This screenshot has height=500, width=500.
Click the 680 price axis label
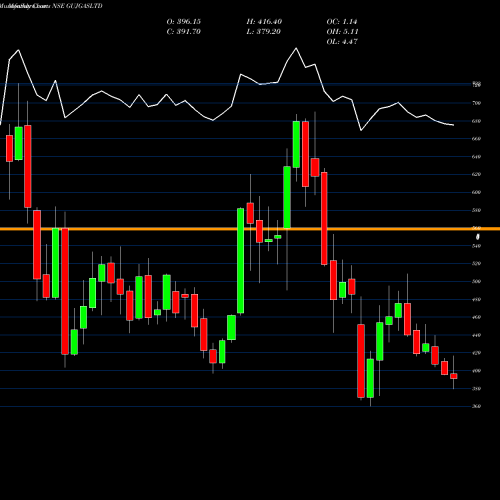(477, 121)
